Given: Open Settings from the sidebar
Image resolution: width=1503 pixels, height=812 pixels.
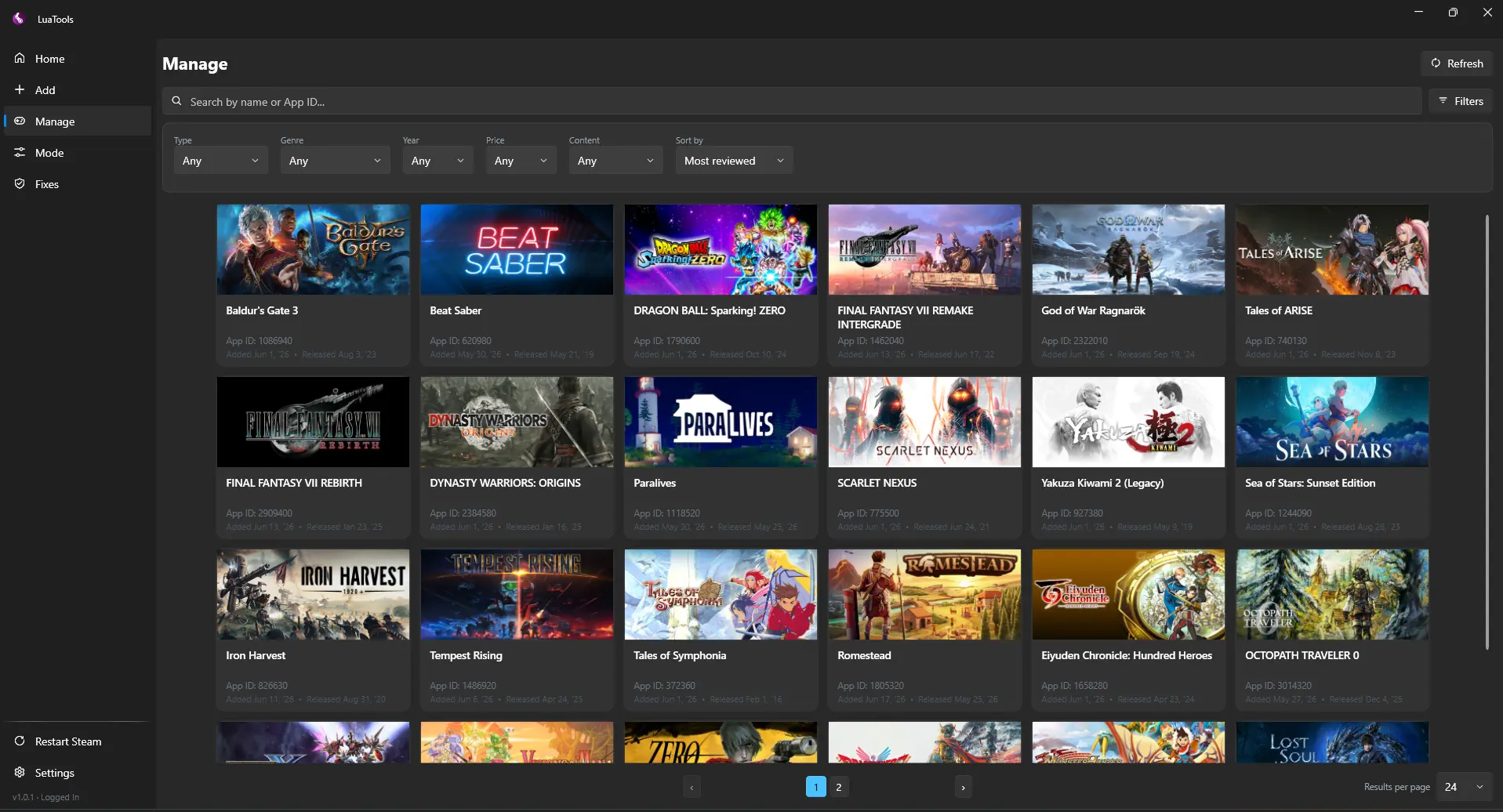Looking at the screenshot, I should coord(77,773).
